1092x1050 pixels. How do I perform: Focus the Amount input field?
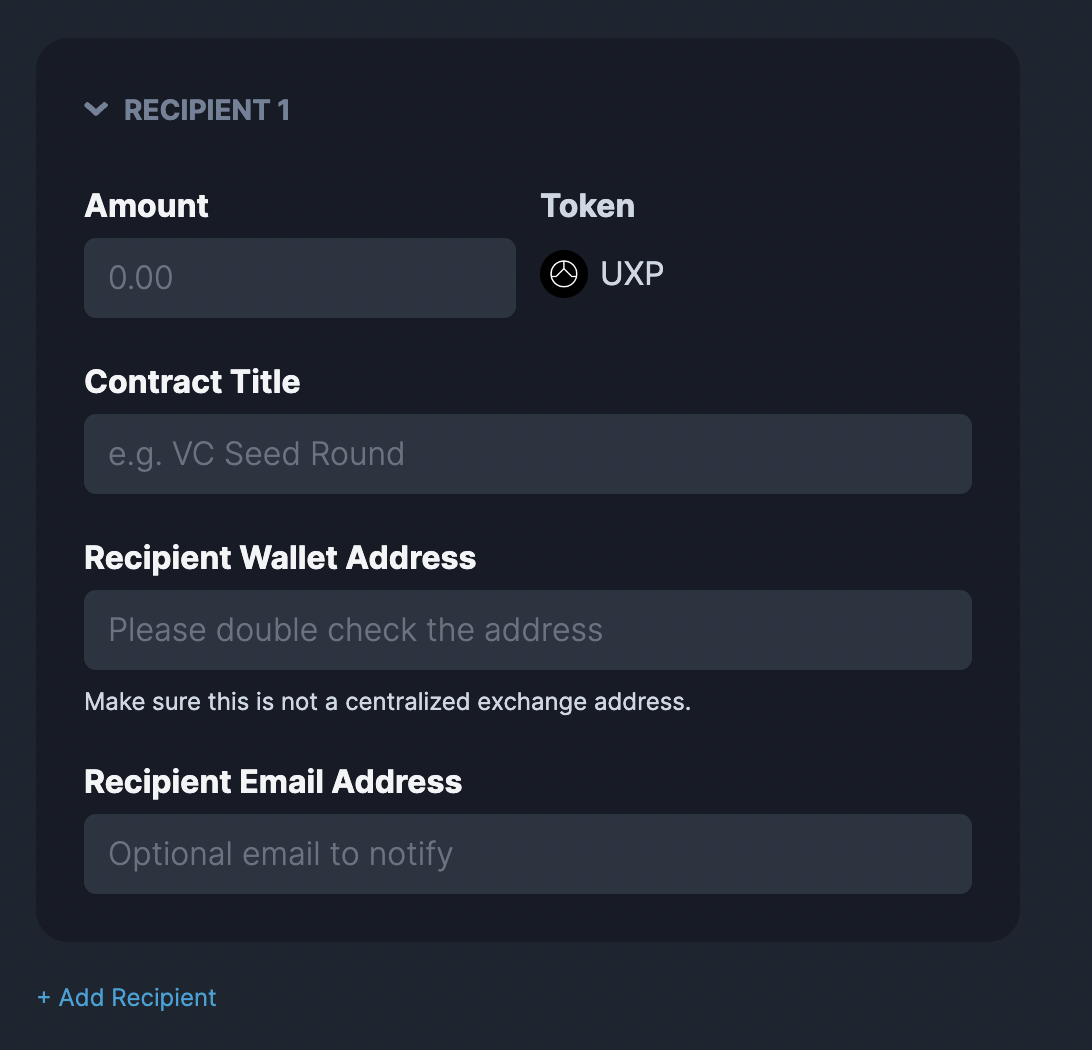pos(299,278)
